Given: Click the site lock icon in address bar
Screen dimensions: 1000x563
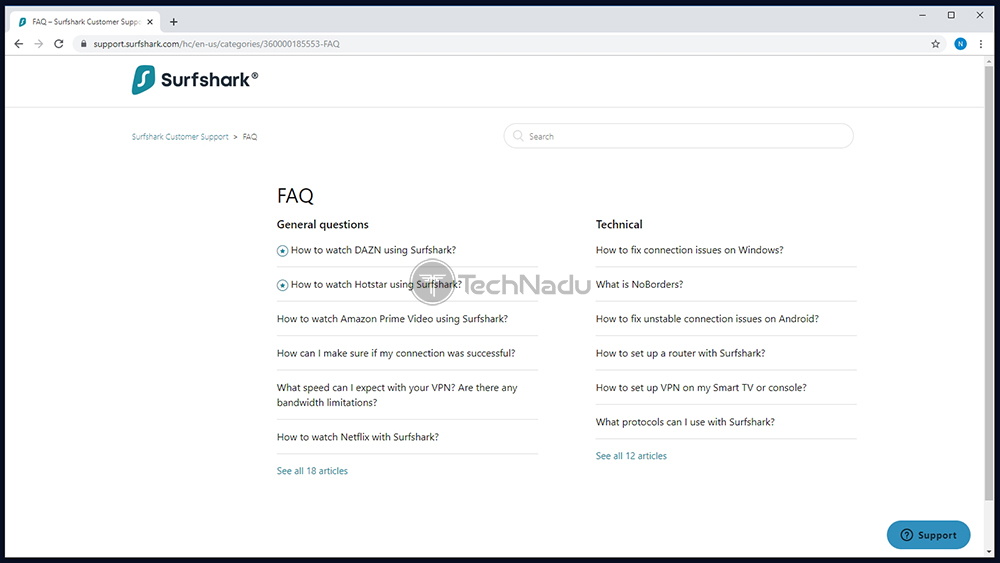Looking at the screenshot, I should [x=84, y=44].
